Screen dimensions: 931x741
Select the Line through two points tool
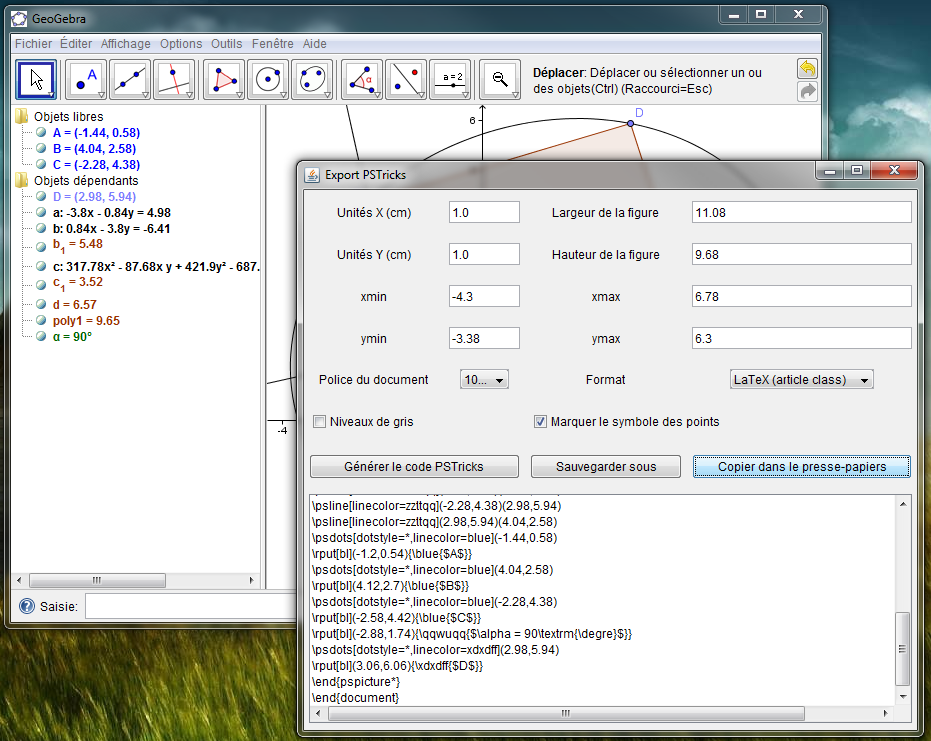coord(130,79)
